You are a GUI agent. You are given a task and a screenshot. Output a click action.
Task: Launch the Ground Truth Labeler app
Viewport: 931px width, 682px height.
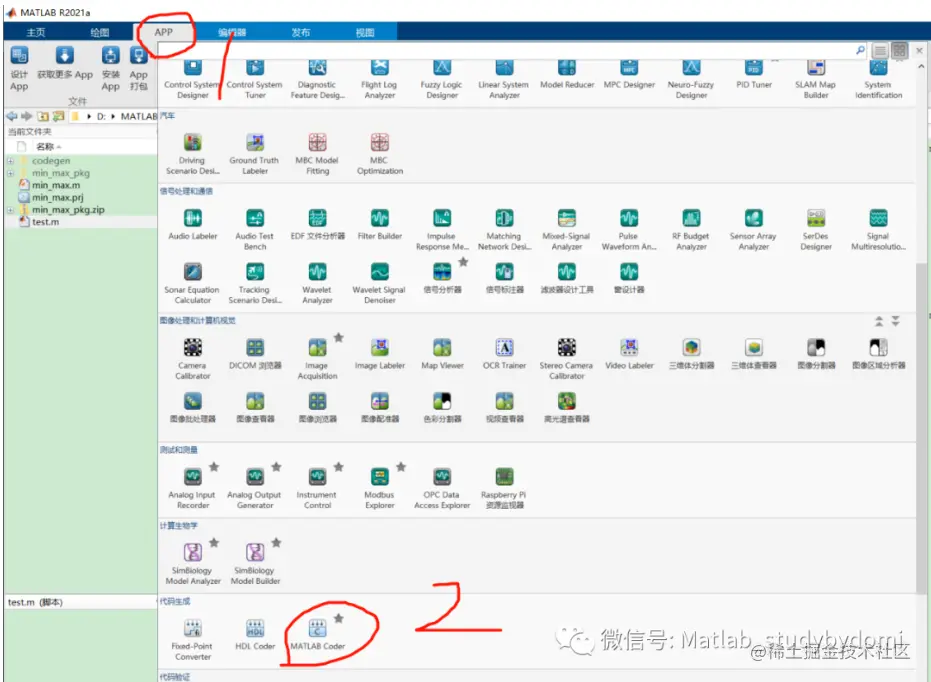coord(255,154)
